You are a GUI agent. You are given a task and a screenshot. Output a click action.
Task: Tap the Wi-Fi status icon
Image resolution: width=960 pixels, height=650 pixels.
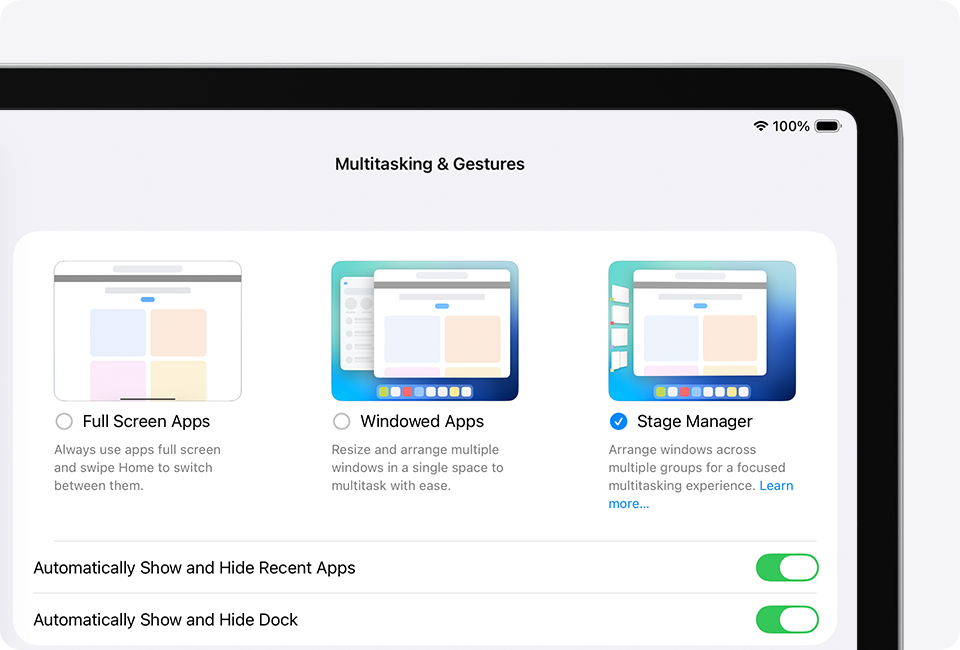tap(760, 126)
